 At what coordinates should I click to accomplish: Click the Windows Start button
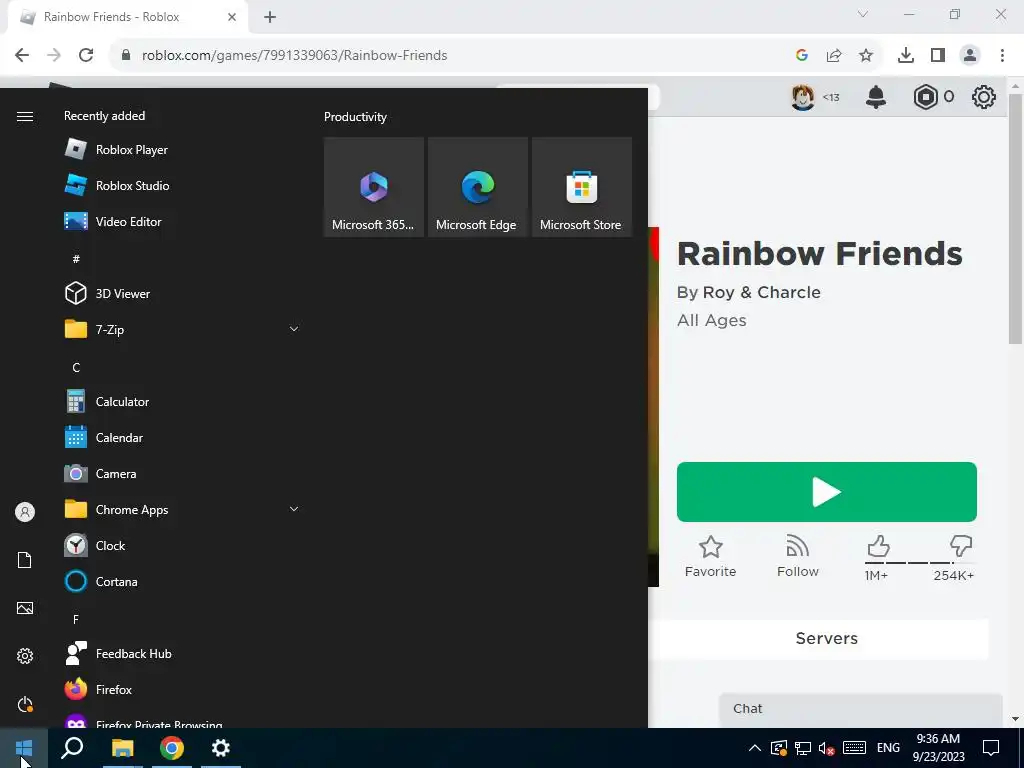click(x=24, y=748)
